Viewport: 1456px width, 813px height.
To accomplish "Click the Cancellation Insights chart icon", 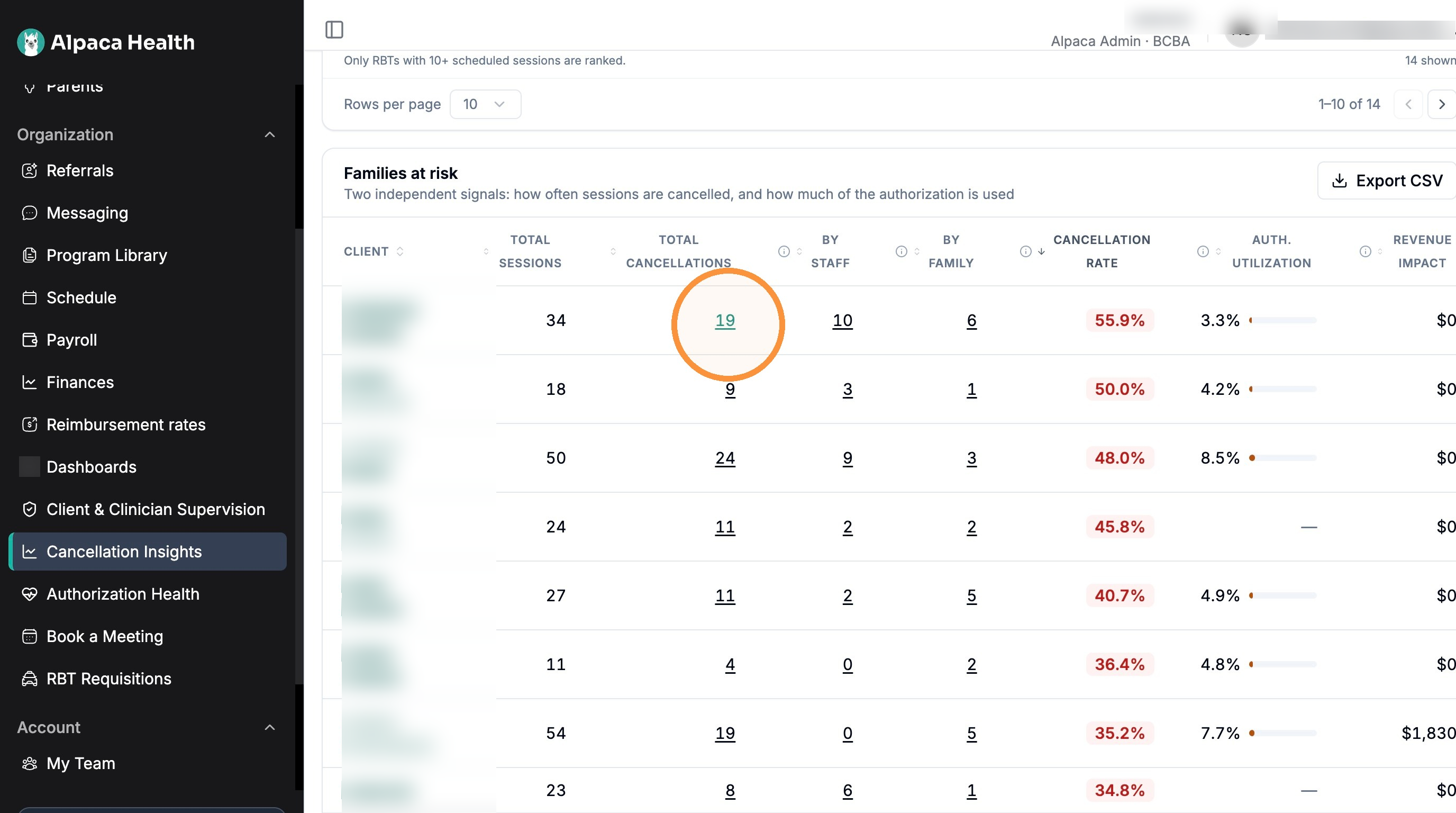I will pyautogui.click(x=30, y=552).
